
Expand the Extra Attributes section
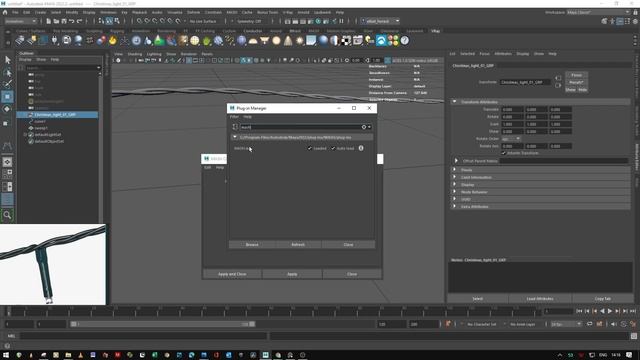tap(454, 207)
